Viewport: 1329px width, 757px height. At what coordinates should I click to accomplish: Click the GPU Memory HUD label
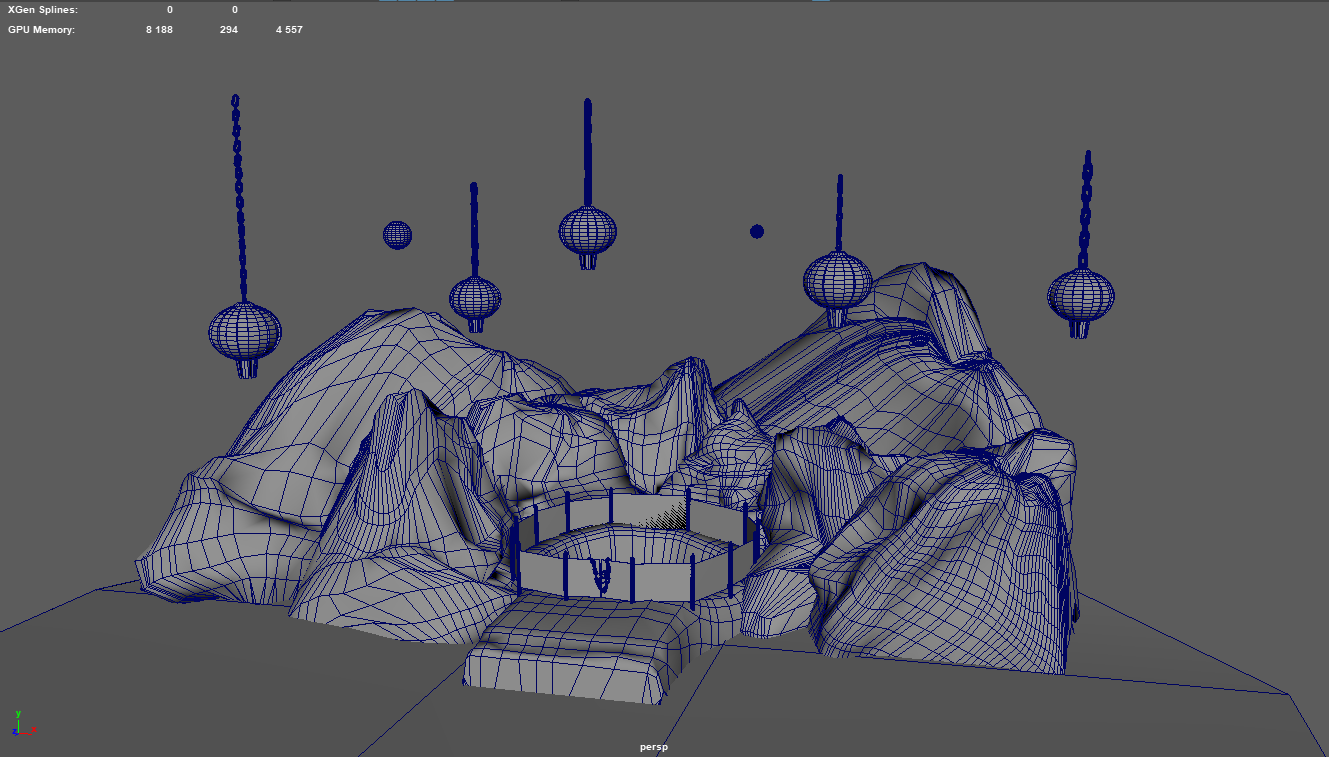coord(41,30)
